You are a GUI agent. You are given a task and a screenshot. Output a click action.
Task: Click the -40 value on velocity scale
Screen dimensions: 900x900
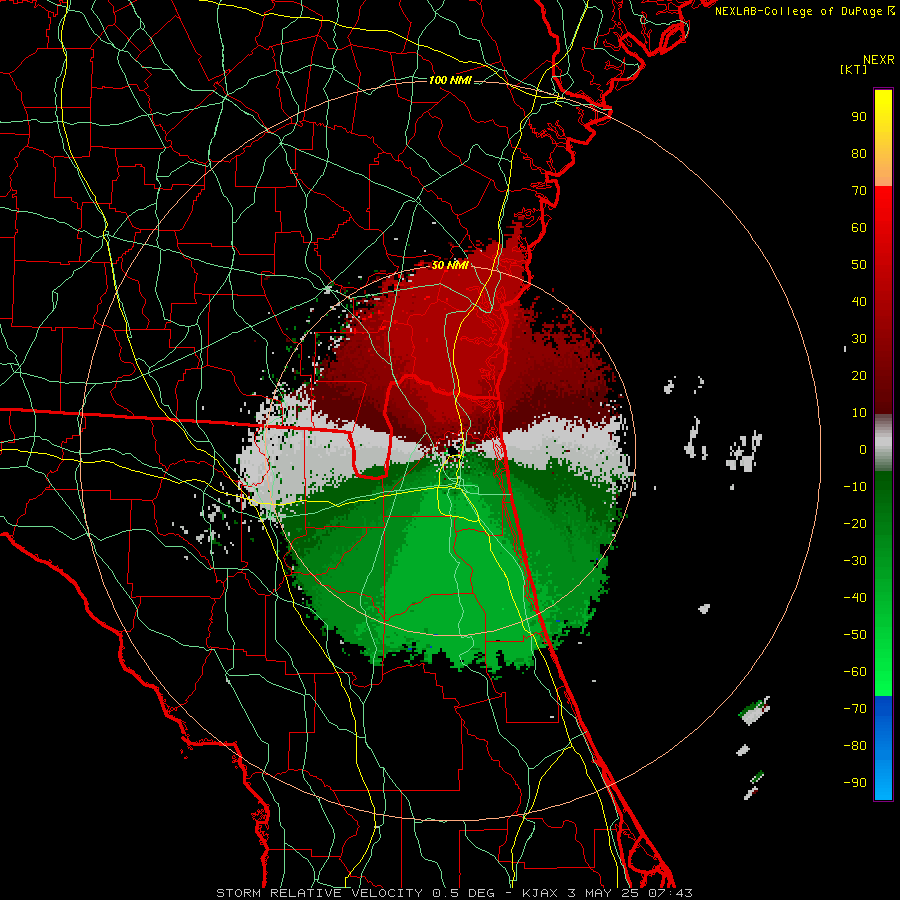[855, 598]
